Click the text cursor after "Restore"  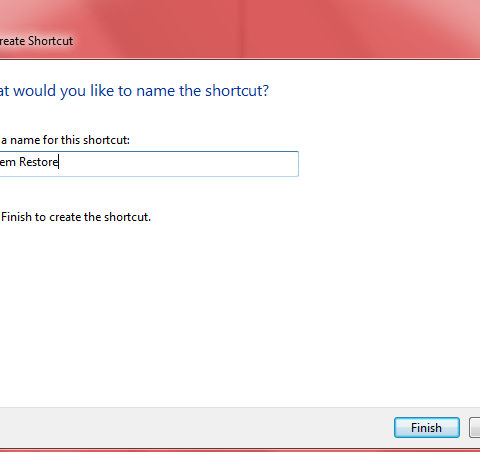59,162
